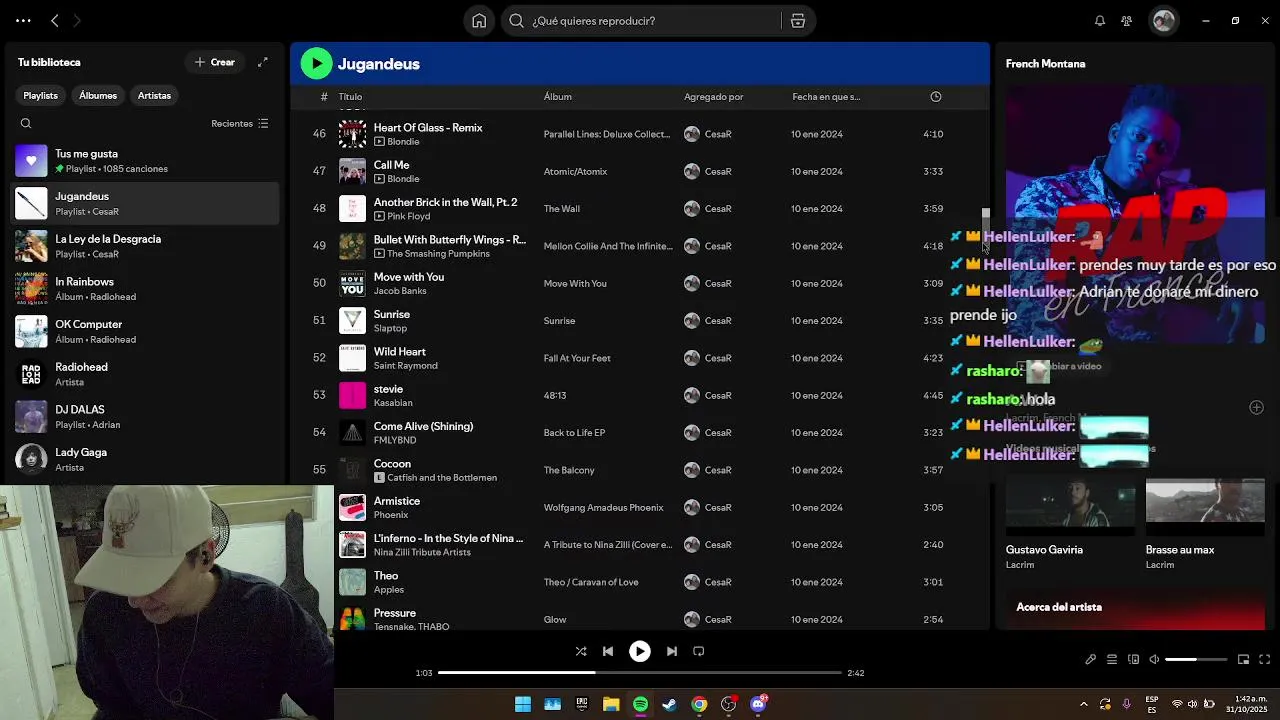Toggle shuffle playback

581,651
